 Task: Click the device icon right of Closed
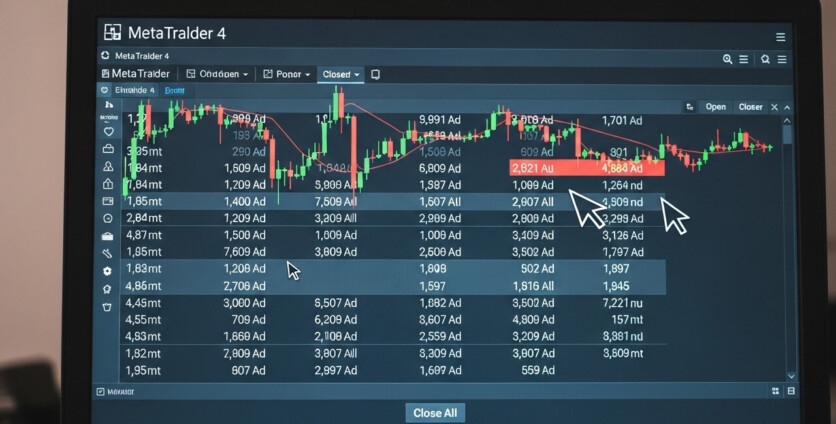pos(375,74)
